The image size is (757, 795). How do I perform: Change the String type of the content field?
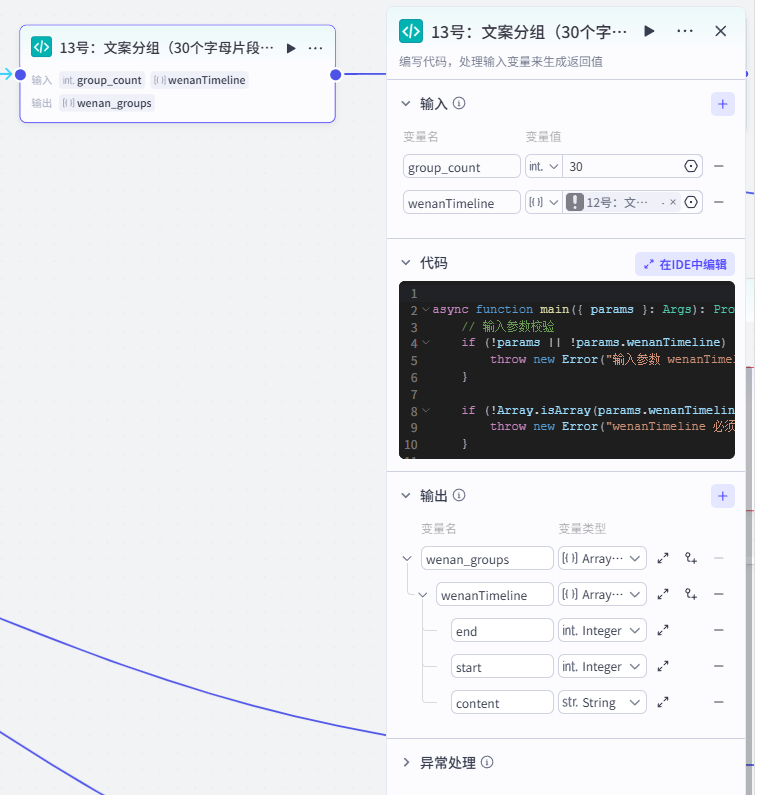tap(602, 702)
